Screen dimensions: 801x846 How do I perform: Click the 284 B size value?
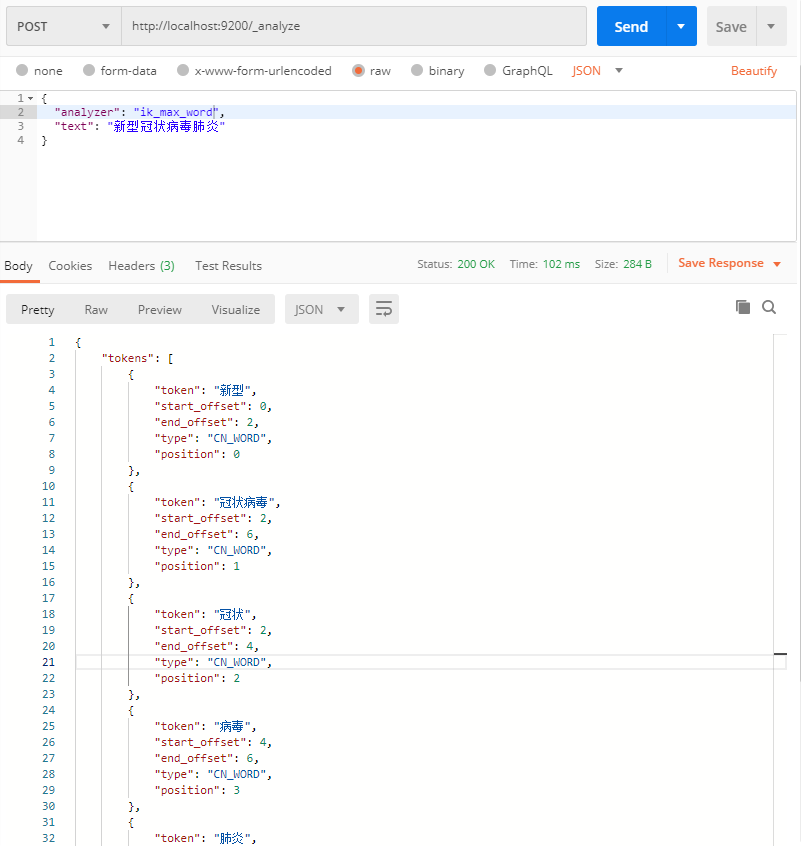638,264
